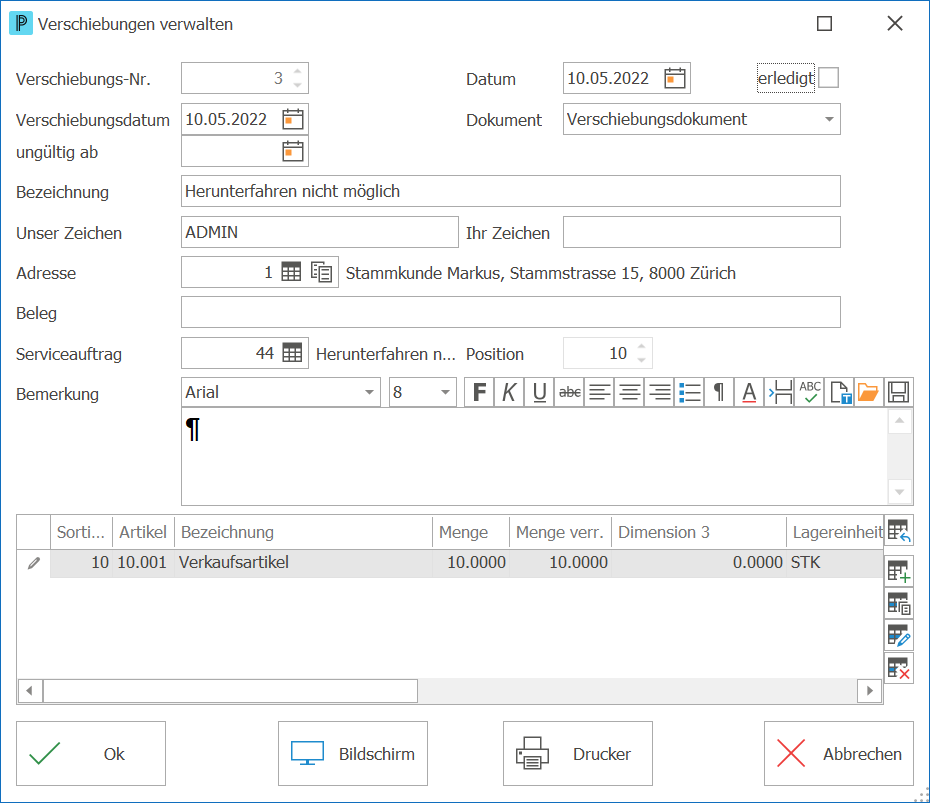Open calendar picker for ungültig ab
The width and height of the screenshot is (930, 803).
pos(293,151)
